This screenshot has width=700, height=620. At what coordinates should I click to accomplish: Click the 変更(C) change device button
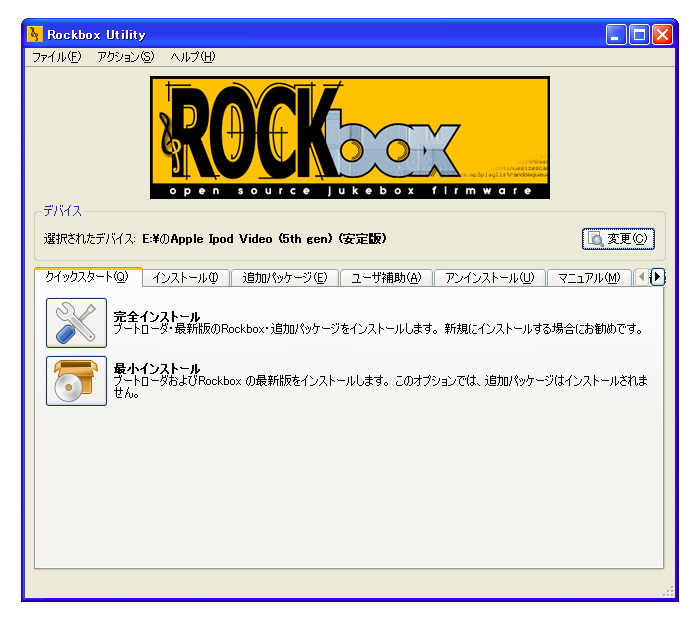click(x=618, y=239)
